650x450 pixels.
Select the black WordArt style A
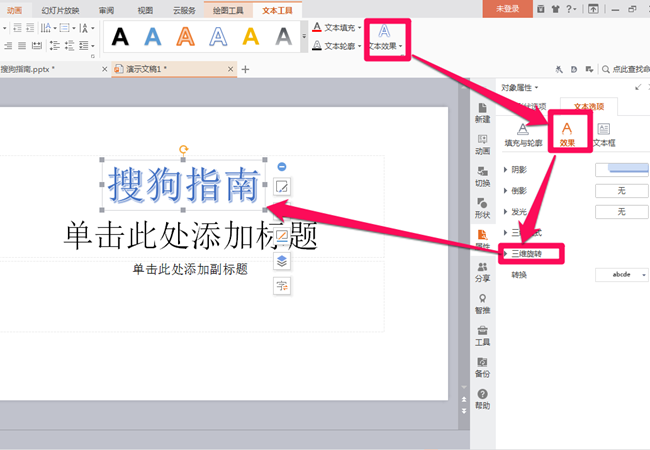coord(120,36)
